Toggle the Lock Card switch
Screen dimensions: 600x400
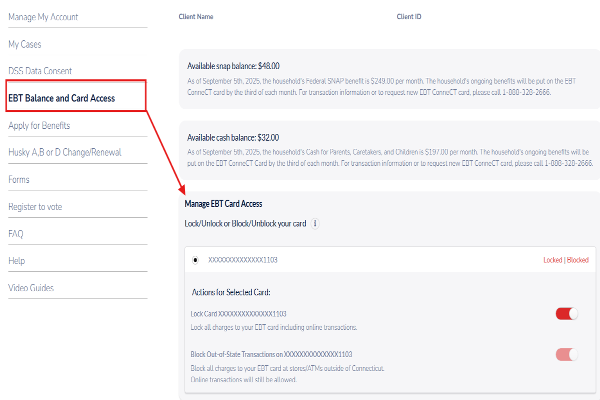tap(566, 314)
